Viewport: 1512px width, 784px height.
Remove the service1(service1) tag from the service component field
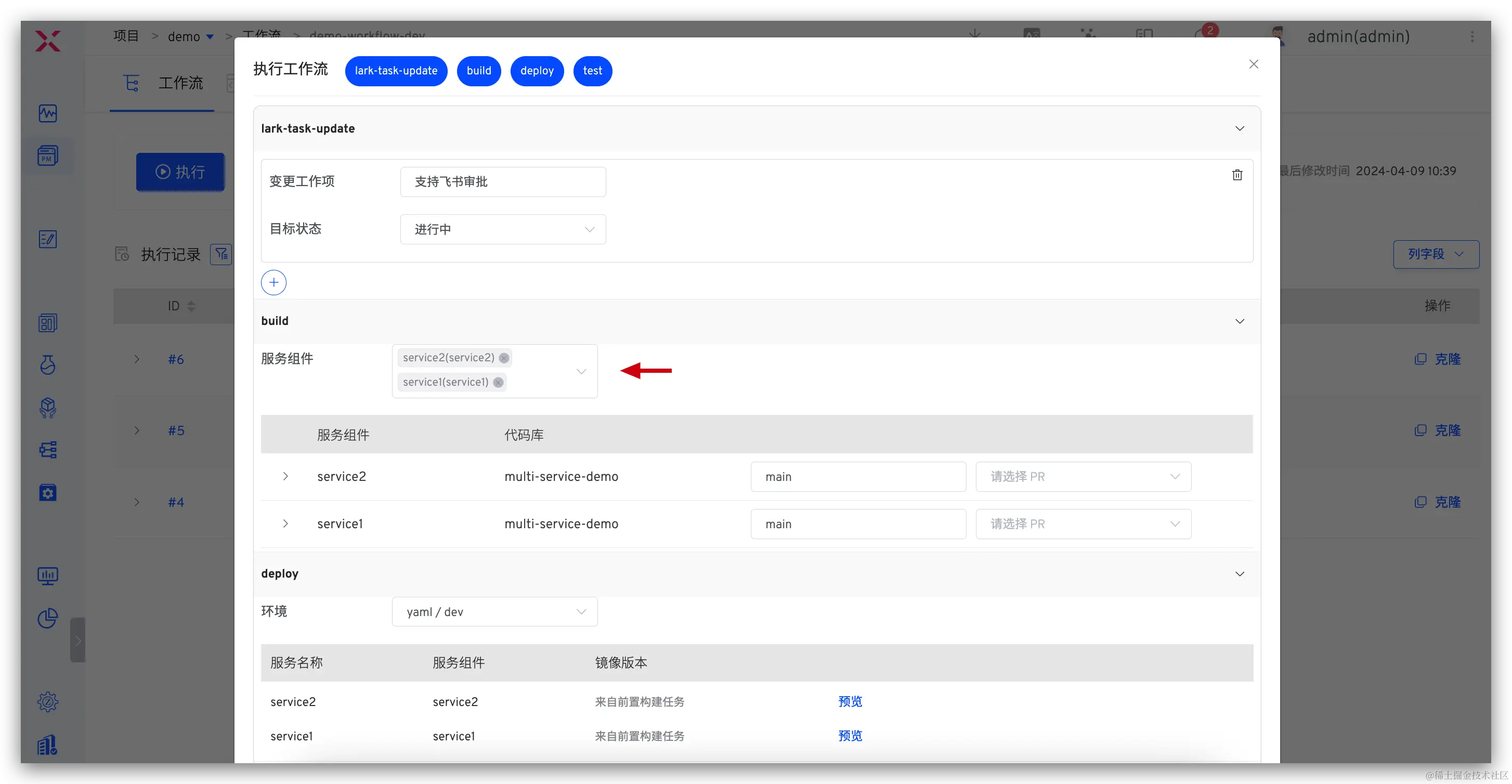pos(498,383)
